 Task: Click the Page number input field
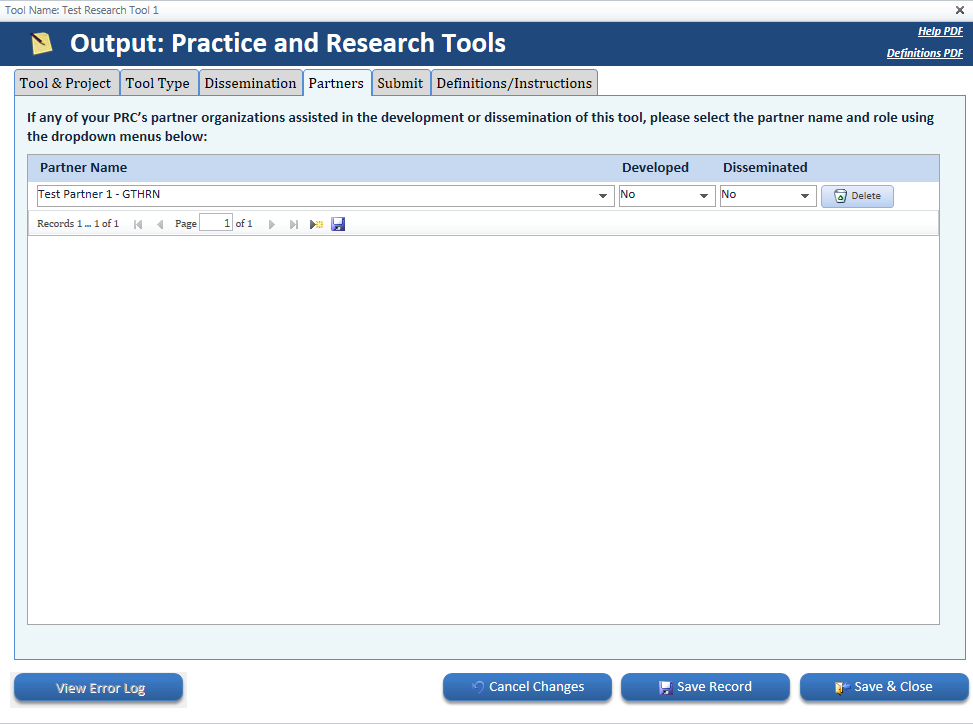tap(216, 223)
